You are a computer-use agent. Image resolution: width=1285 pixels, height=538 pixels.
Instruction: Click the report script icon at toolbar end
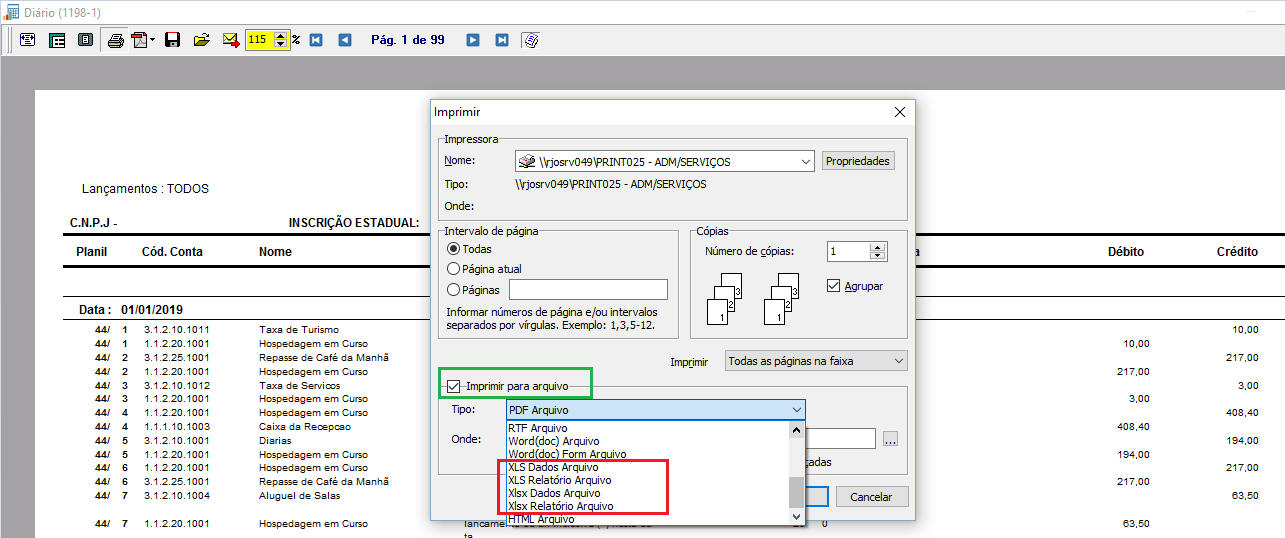tap(531, 40)
